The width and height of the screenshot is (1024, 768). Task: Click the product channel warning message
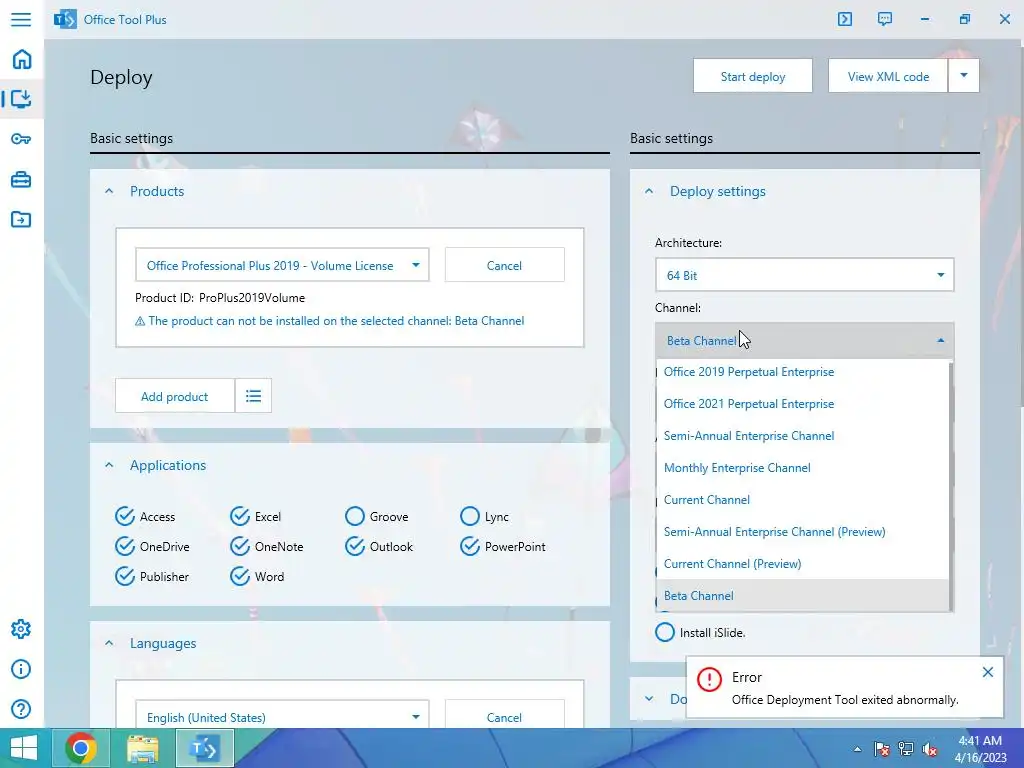pos(330,321)
